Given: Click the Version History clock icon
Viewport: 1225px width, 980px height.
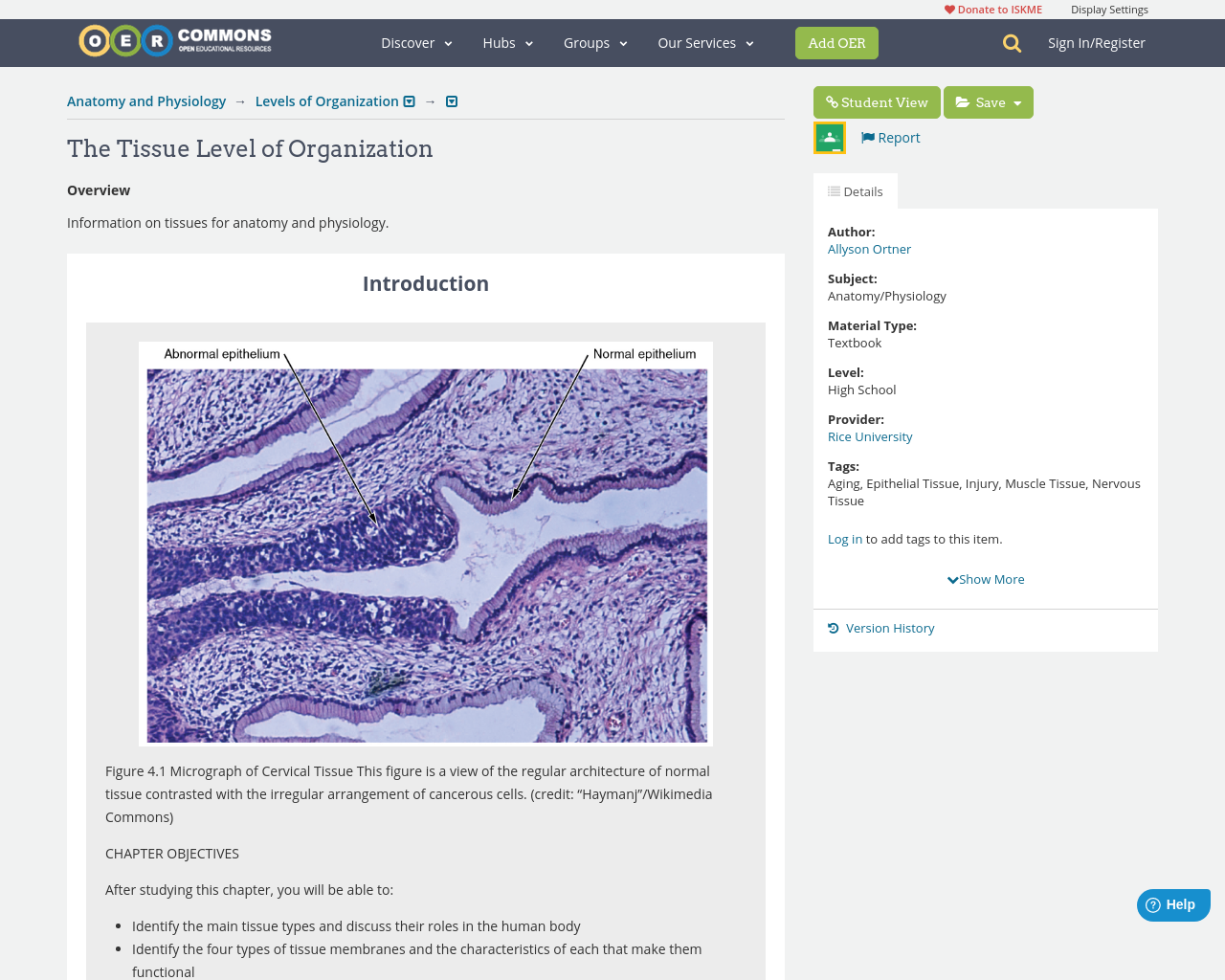Looking at the screenshot, I should (x=834, y=629).
